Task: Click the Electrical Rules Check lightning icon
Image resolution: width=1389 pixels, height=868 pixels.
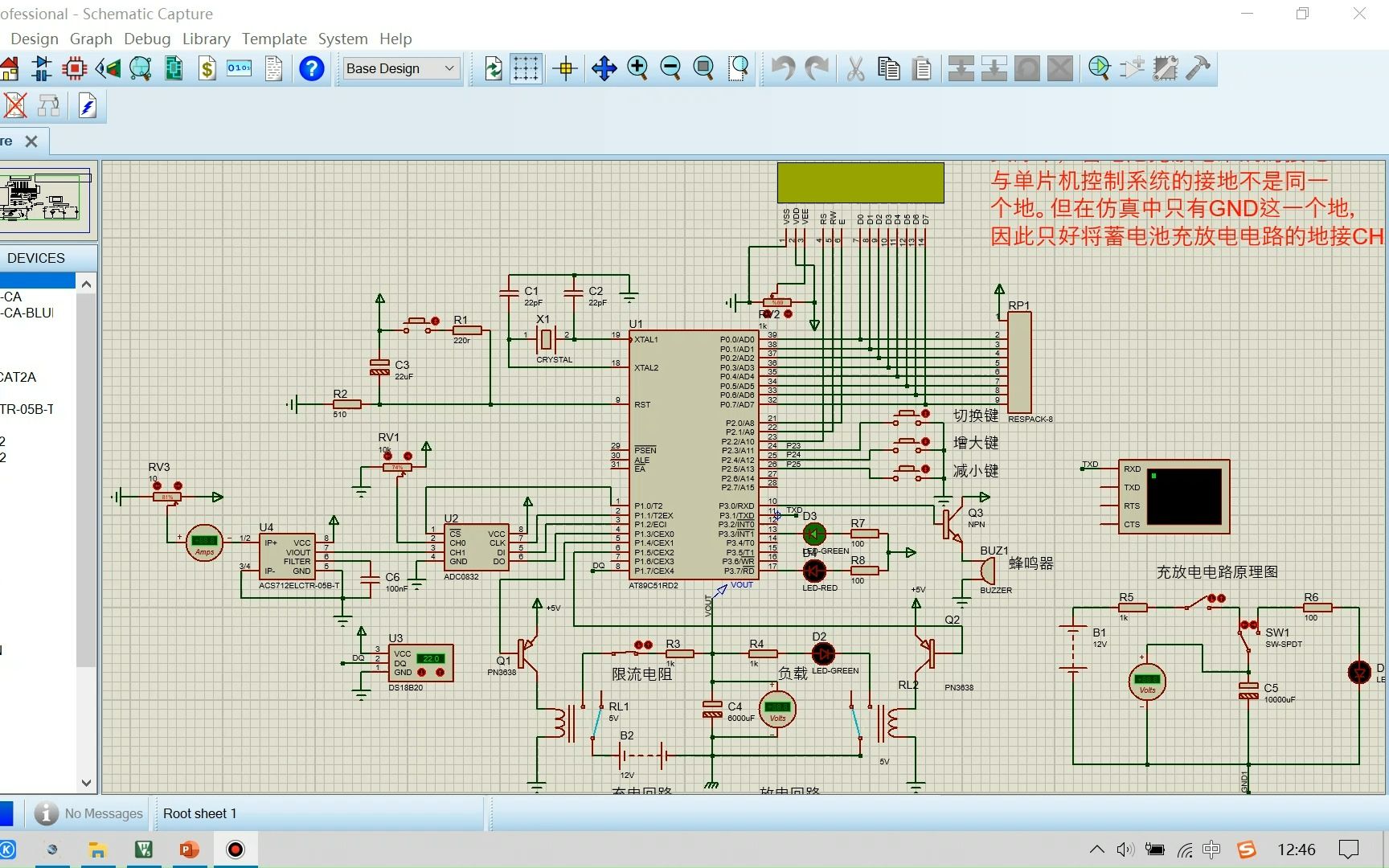Action: tap(88, 106)
